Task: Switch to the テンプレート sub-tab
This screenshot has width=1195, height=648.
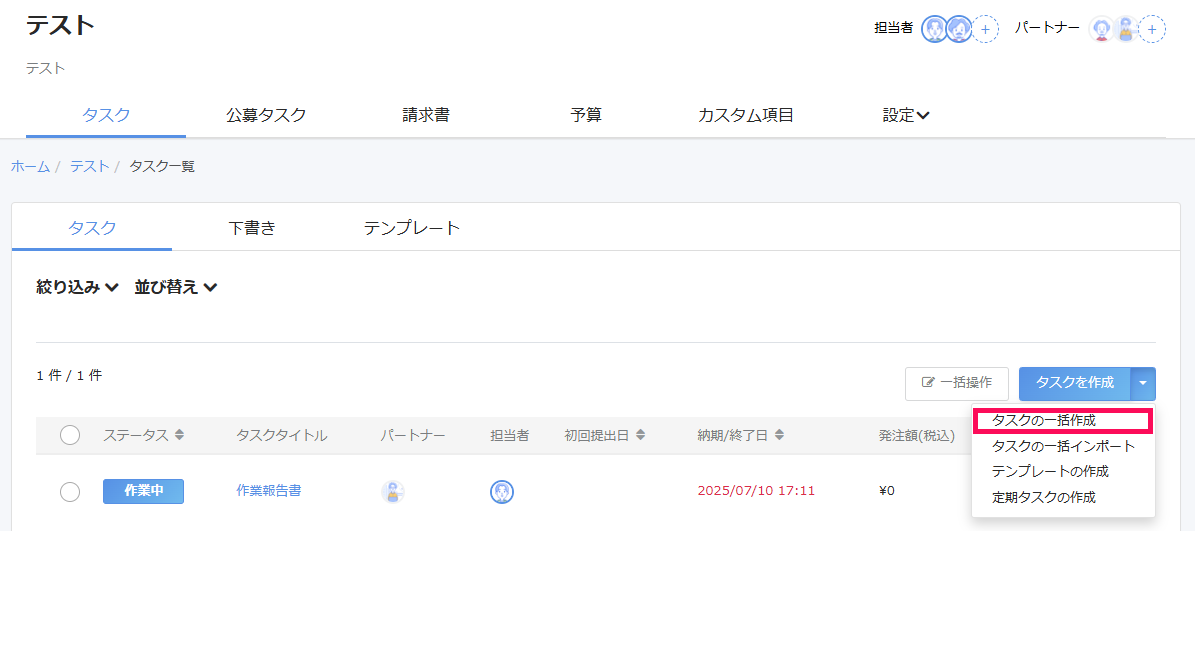Action: 412,228
